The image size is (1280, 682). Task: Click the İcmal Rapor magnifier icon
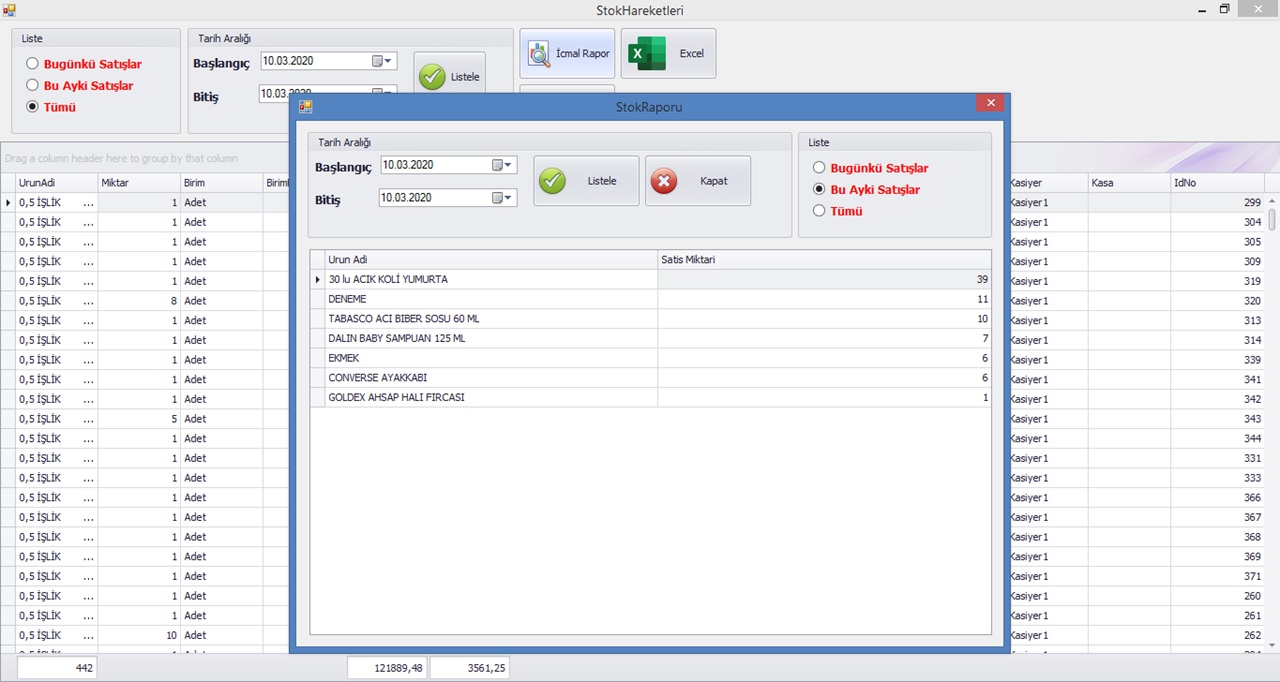click(539, 54)
